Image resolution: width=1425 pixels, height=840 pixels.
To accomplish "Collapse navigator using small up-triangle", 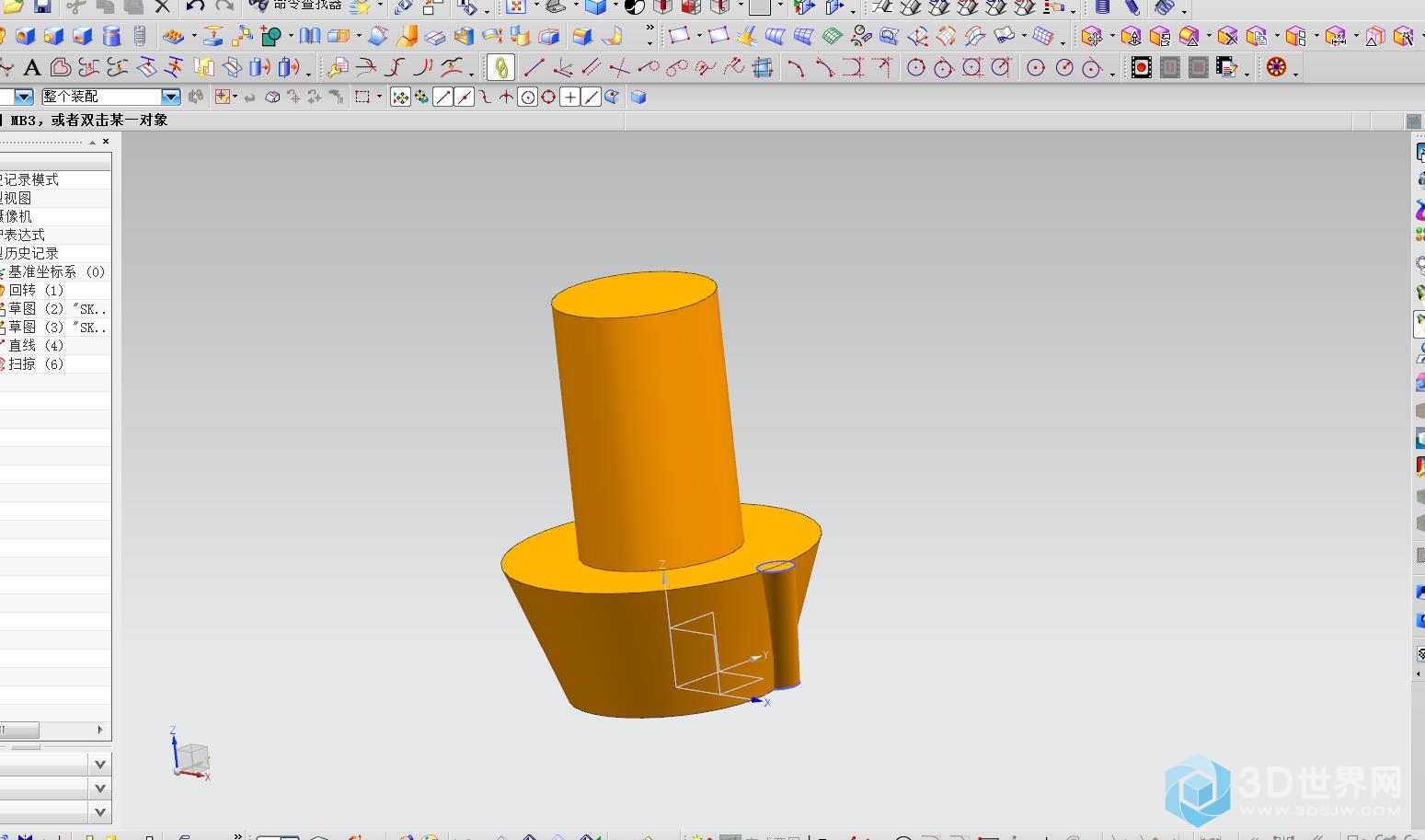I will coord(92,143).
